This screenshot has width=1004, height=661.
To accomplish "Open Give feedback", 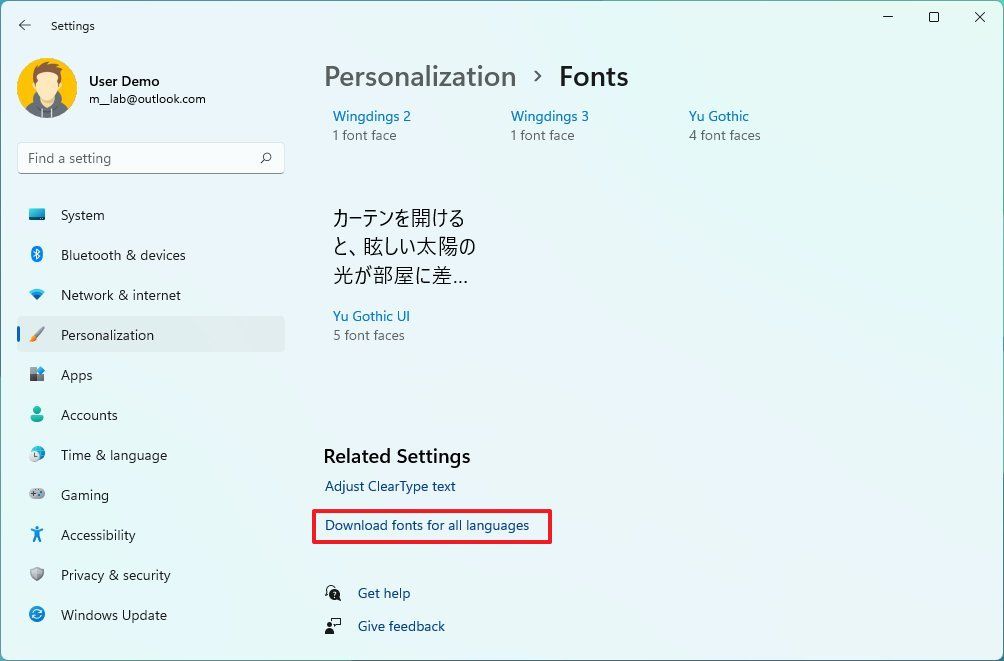I will [400, 626].
